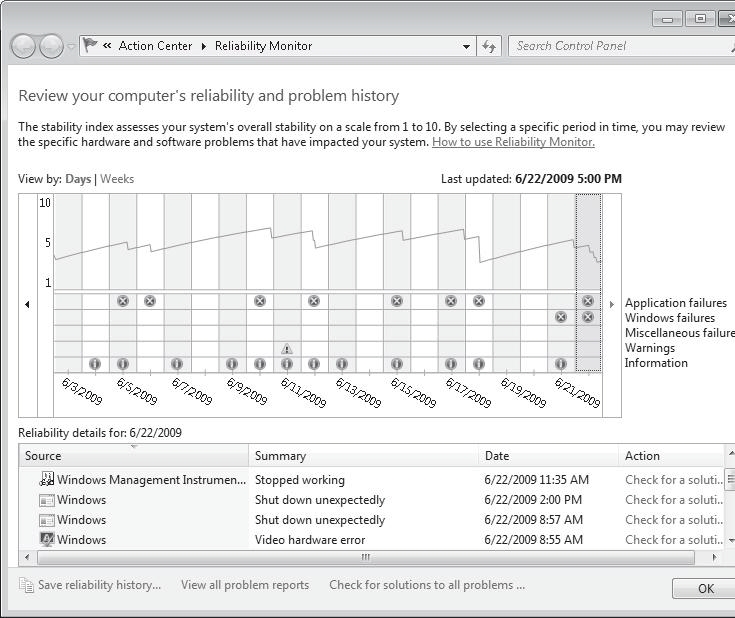Move chart to later dates with right arrow

tap(612, 304)
